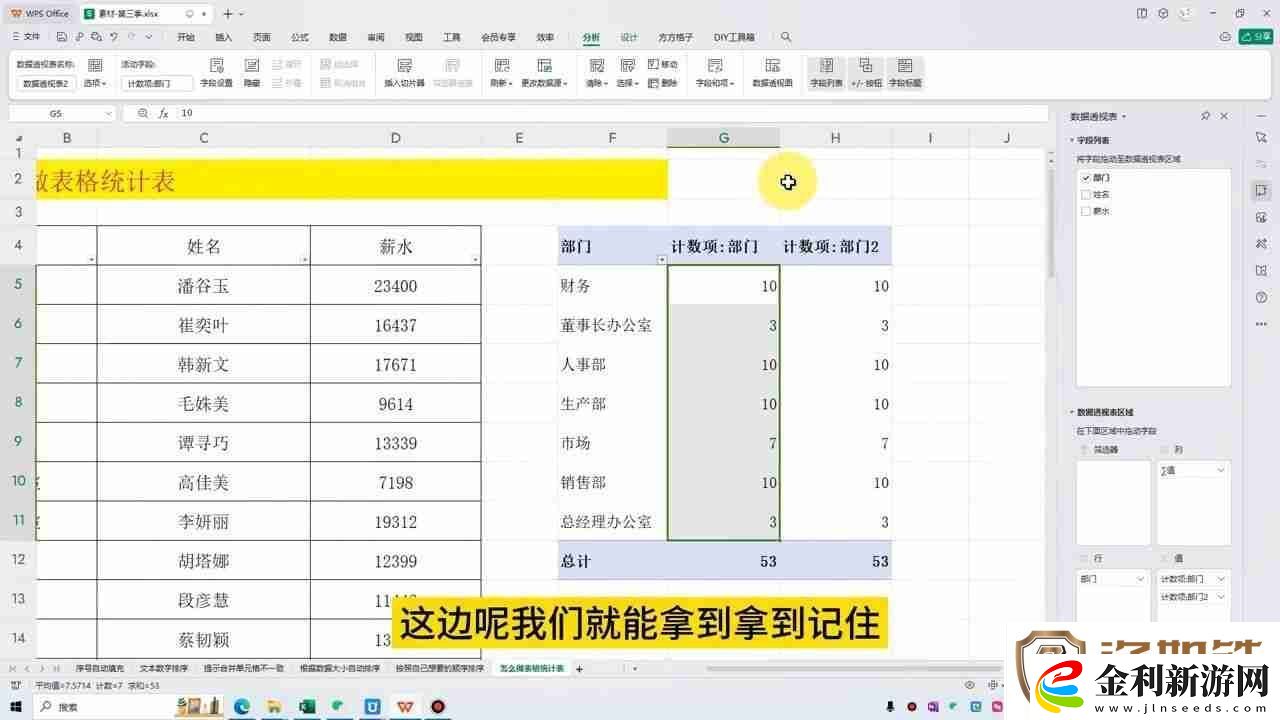Open the 部门 dropdown in the 行 area
Screen dimensions: 1280x720
pyautogui.click(x=1140, y=579)
